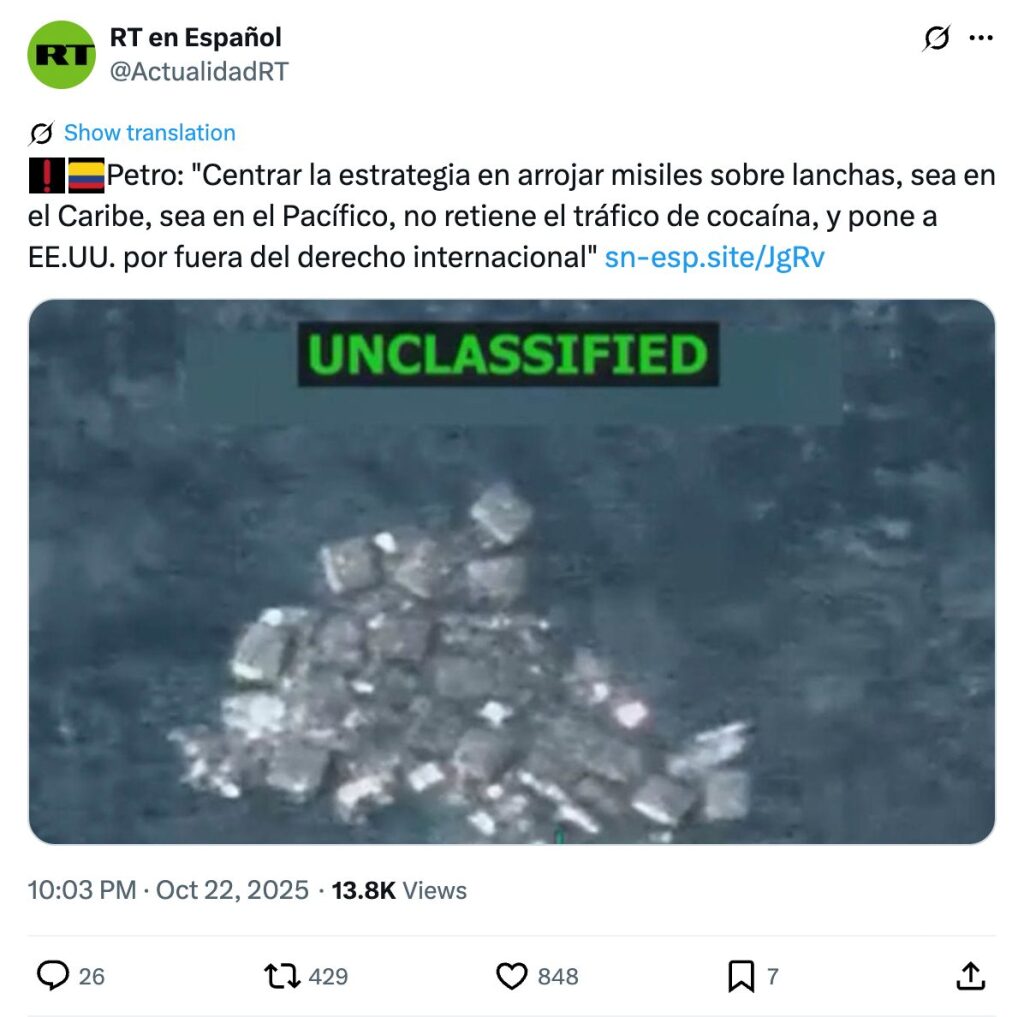The width and height of the screenshot is (1024, 1017).
Task: Repost using the retweet arrows icon
Action: click(x=282, y=976)
